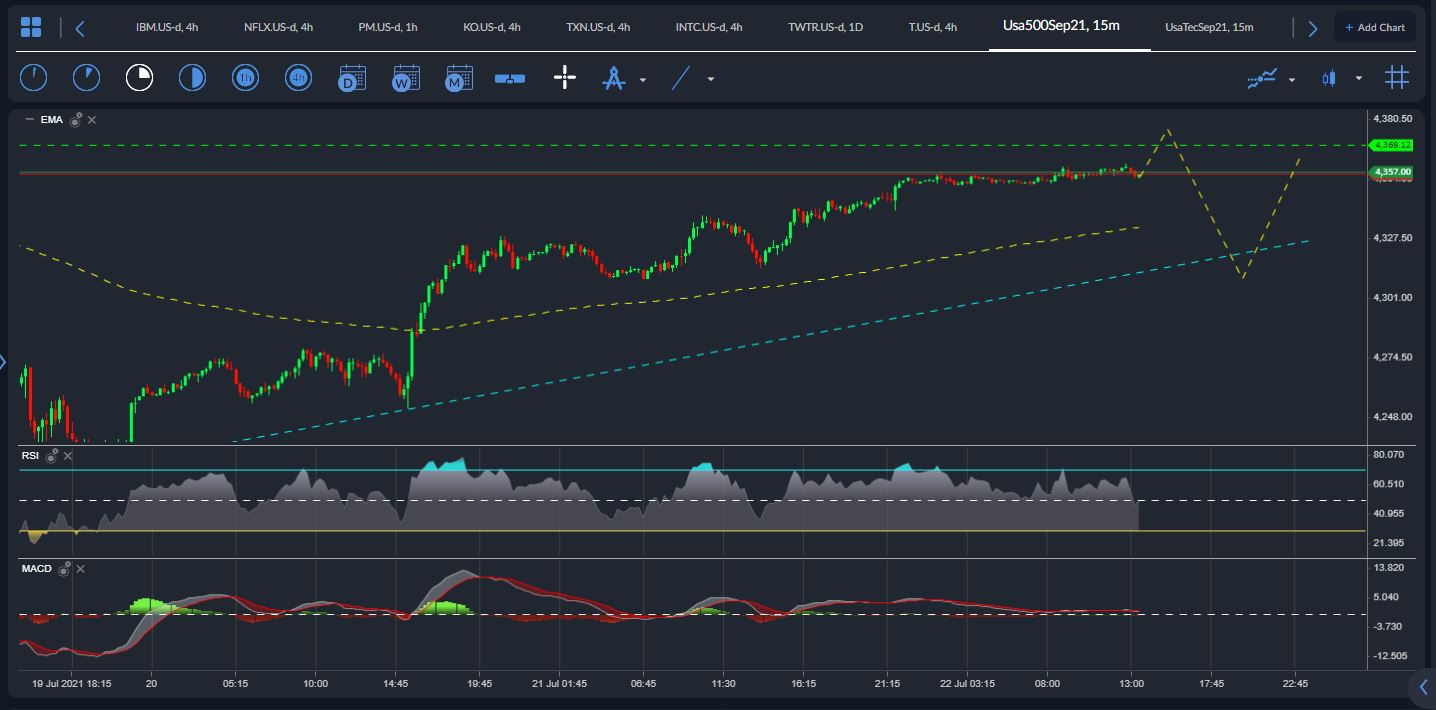
Task: Click the 13.820 MACD axis value
Action: point(1390,567)
